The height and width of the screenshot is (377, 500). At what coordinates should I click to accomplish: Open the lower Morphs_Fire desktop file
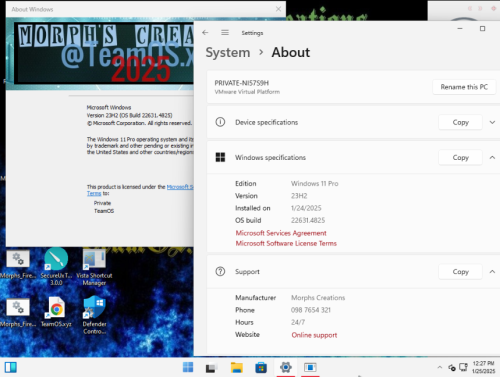18,313
